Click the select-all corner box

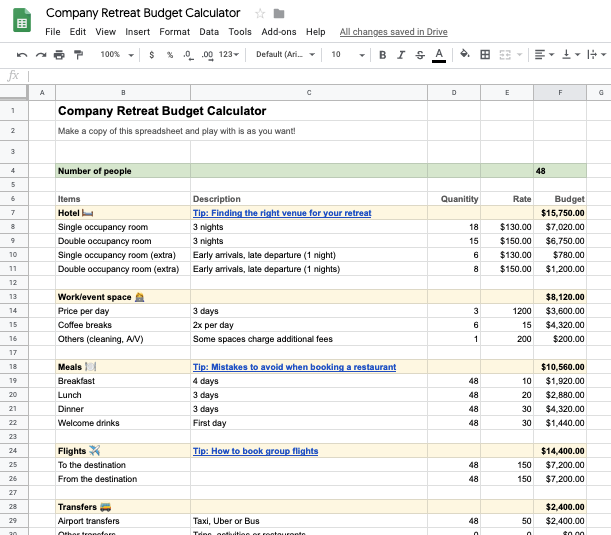pos(14,93)
